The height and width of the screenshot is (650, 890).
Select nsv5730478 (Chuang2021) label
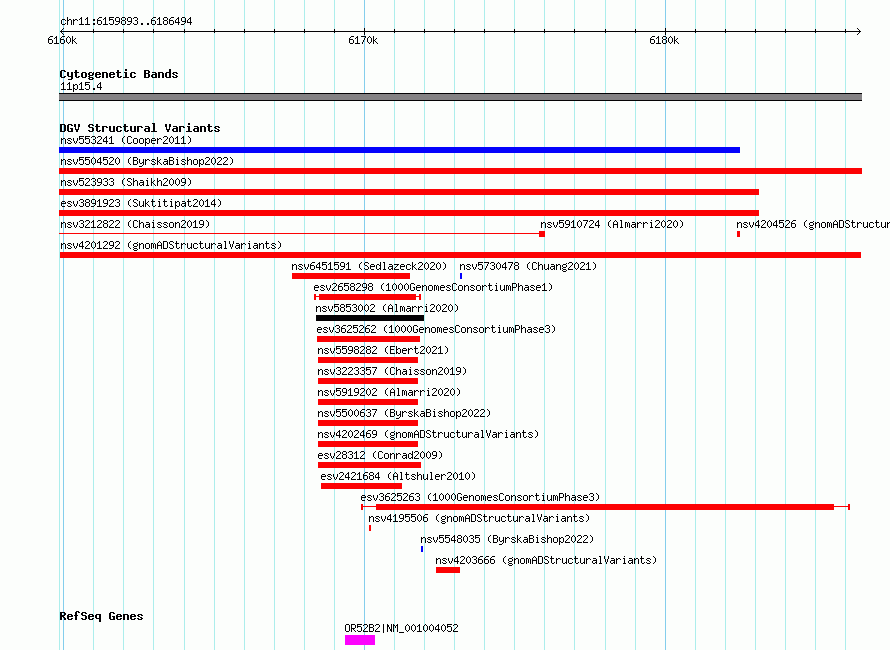point(528,266)
